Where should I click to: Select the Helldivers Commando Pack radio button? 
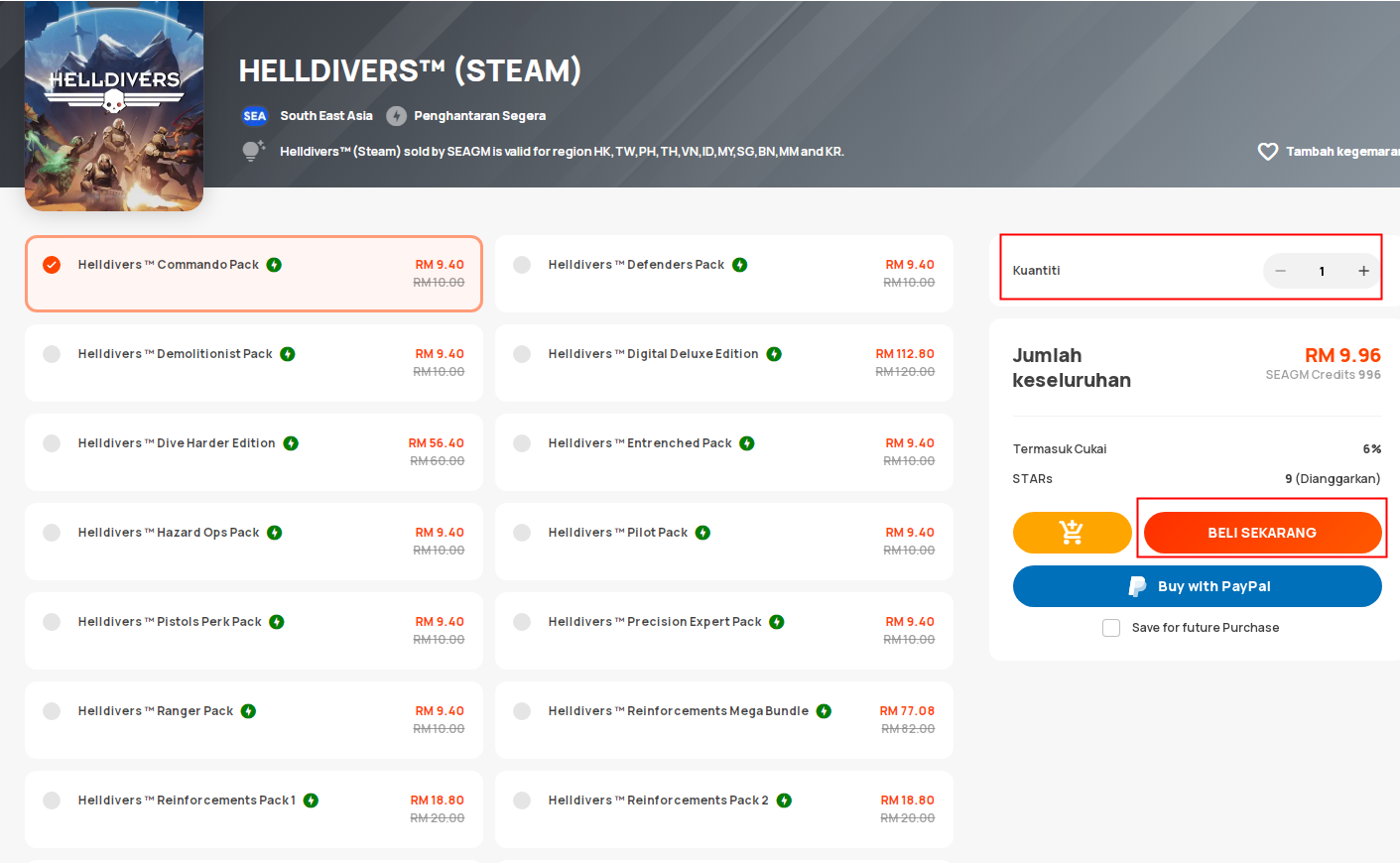pos(52,265)
